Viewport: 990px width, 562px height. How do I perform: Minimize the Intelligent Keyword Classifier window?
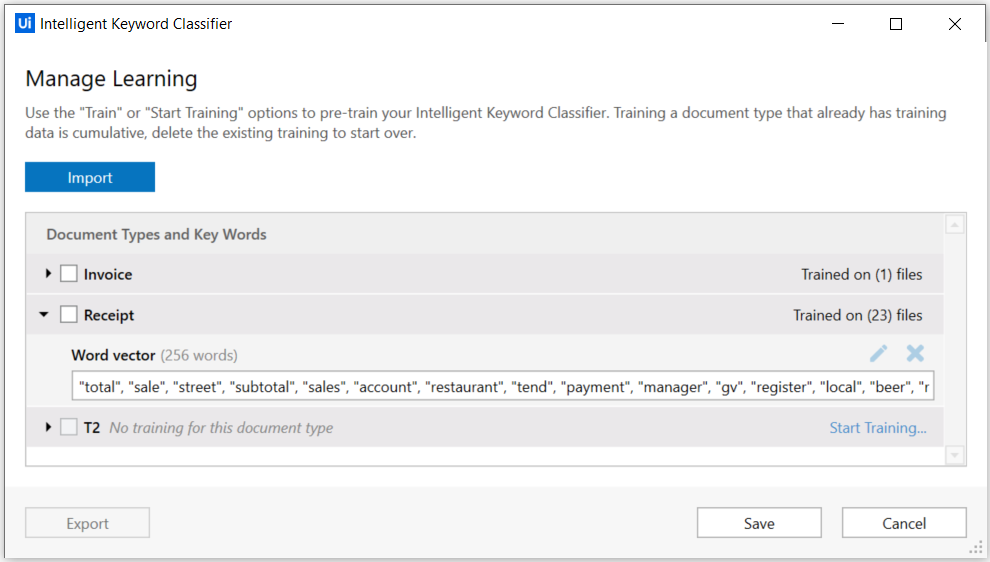838,23
